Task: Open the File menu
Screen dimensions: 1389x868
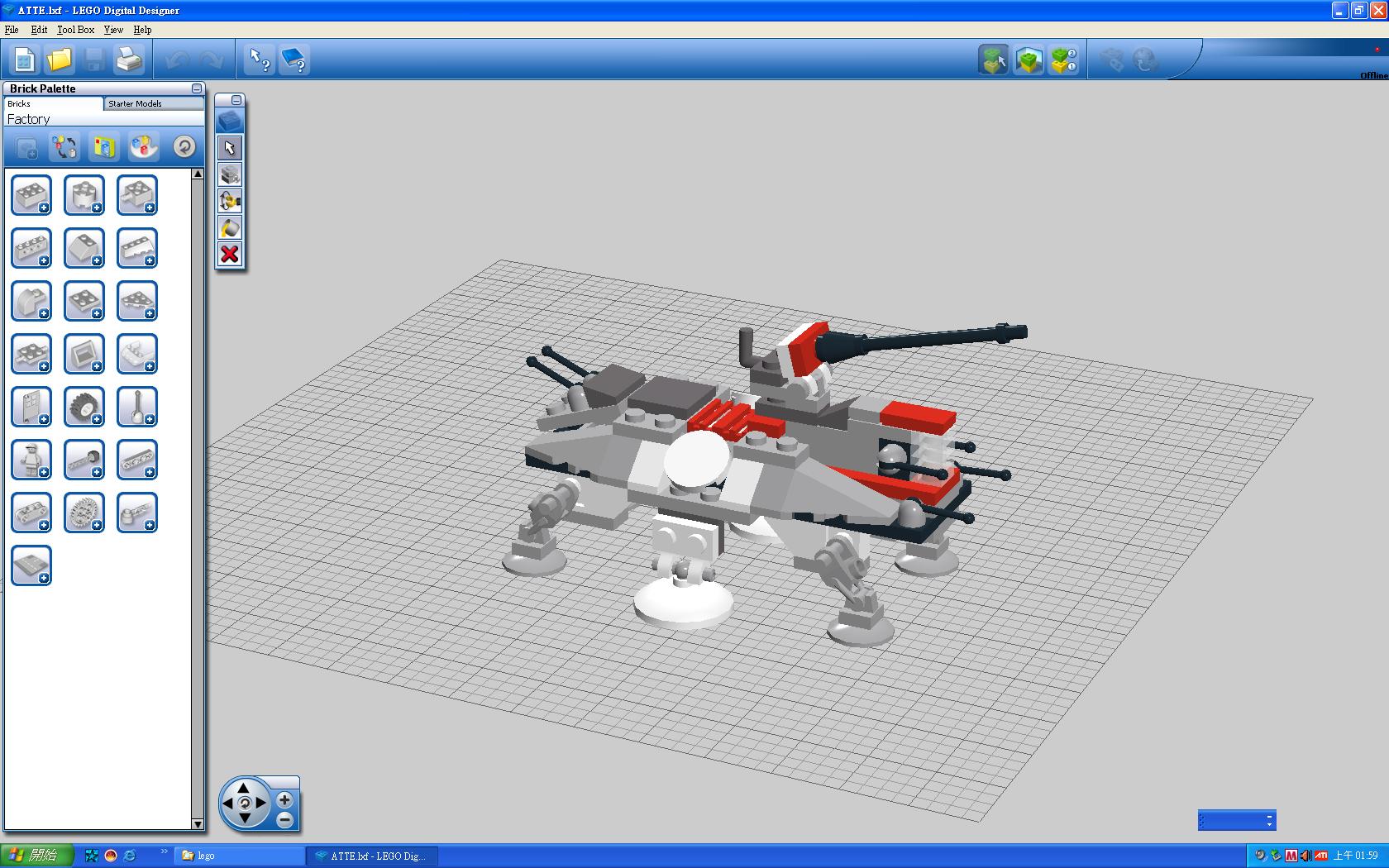Action: [12, 30]
